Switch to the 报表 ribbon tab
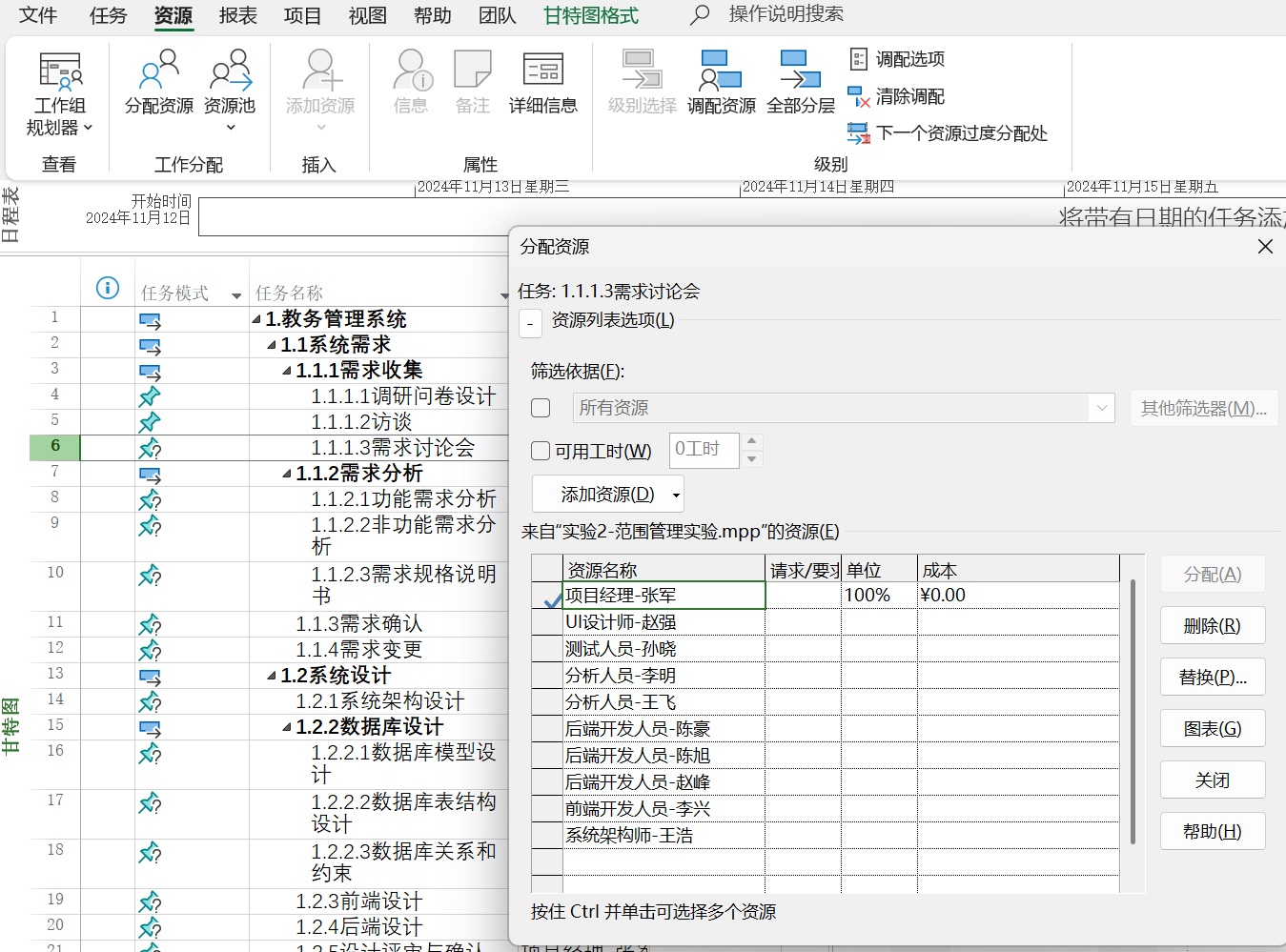 (237, 15)
